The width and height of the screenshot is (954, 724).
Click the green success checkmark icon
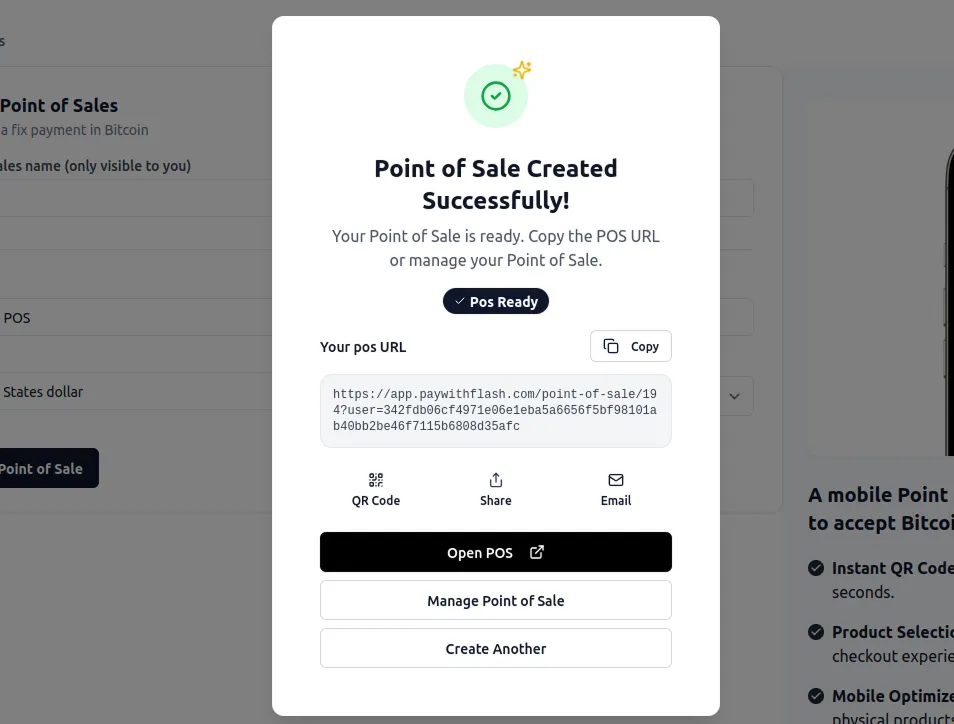pos(496,96)
